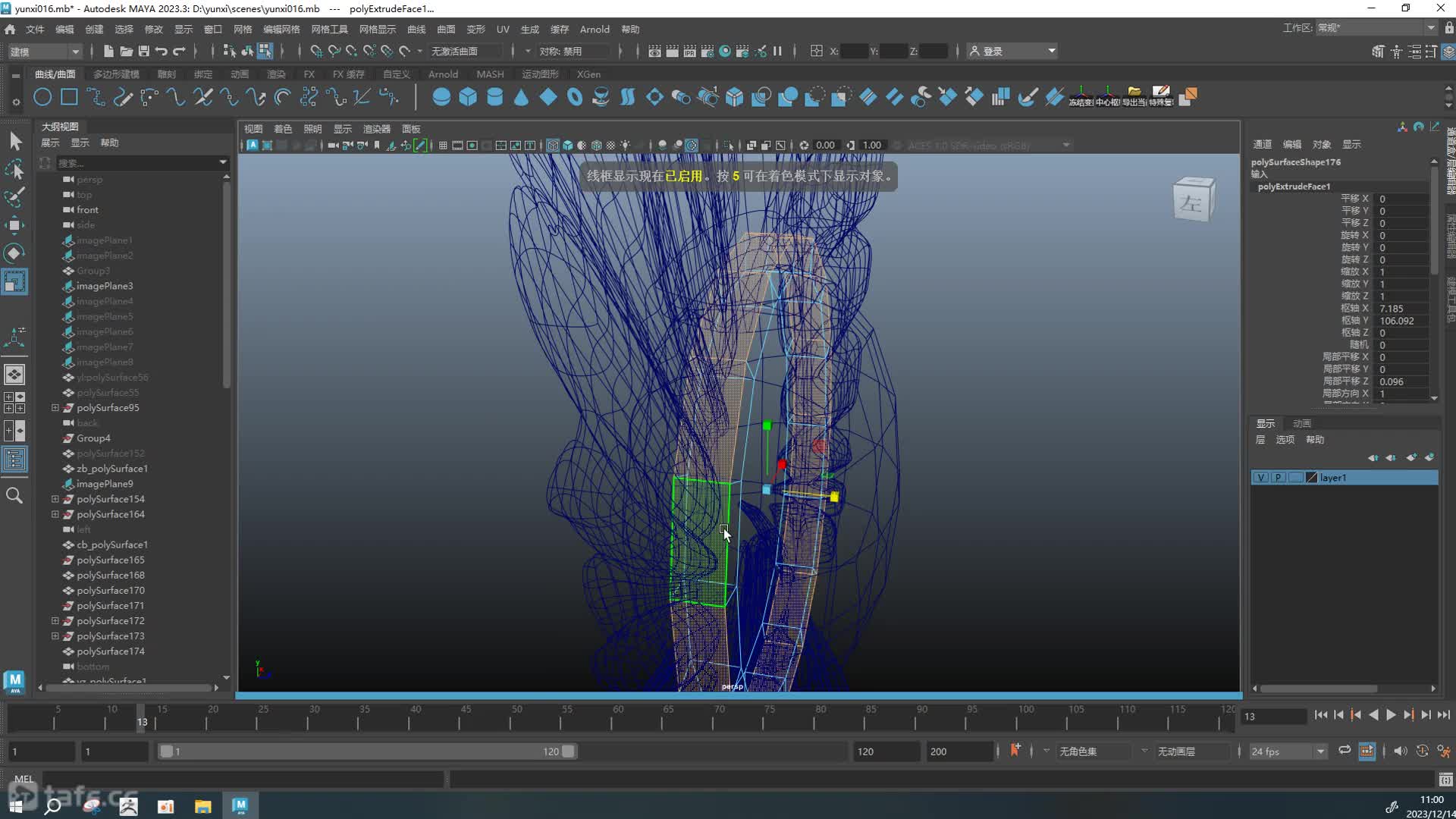Click the Redo arrow icon
The height and width of the screenshot is (819, 1456).
[180, 51]
